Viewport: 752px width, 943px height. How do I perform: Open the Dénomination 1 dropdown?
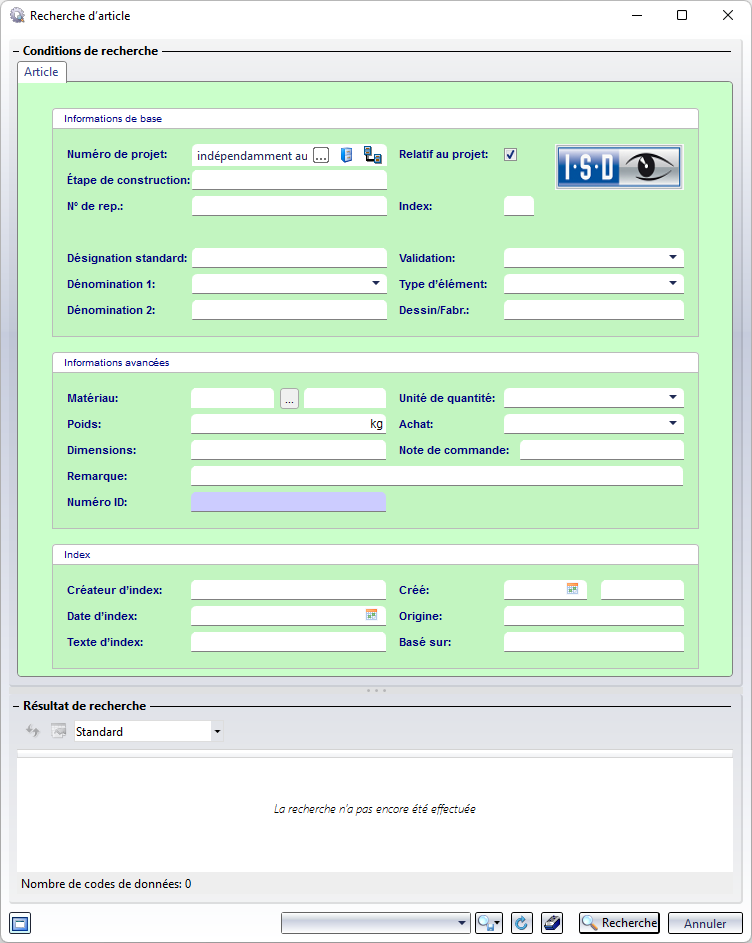tap(375, 283)
